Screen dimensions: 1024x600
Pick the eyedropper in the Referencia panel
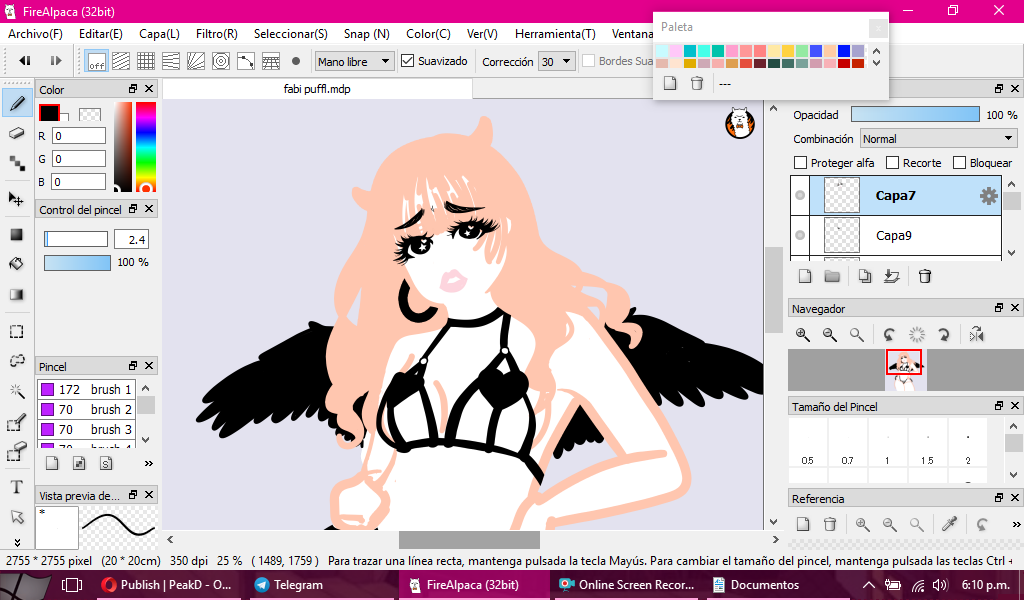click(x=950, y=524)
